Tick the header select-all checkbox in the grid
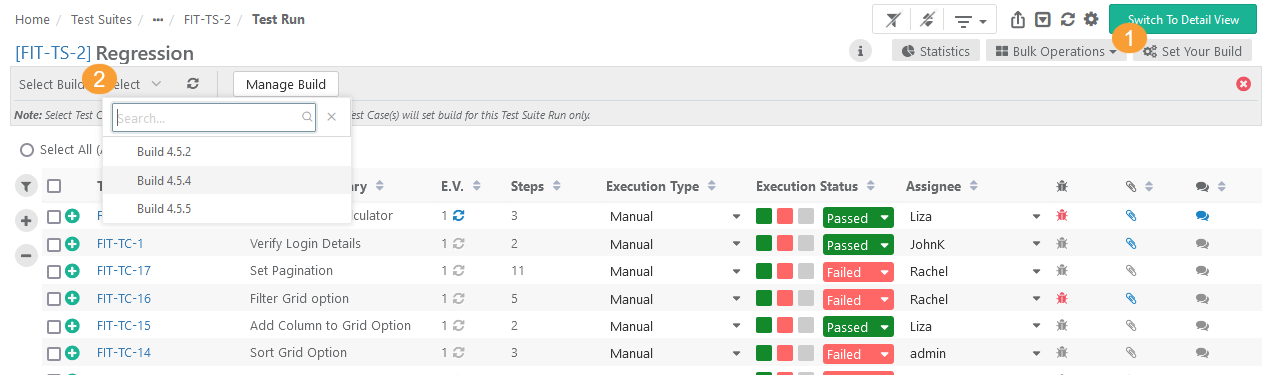This screenshot has width=1271, height=375. (x=54, y=186)
